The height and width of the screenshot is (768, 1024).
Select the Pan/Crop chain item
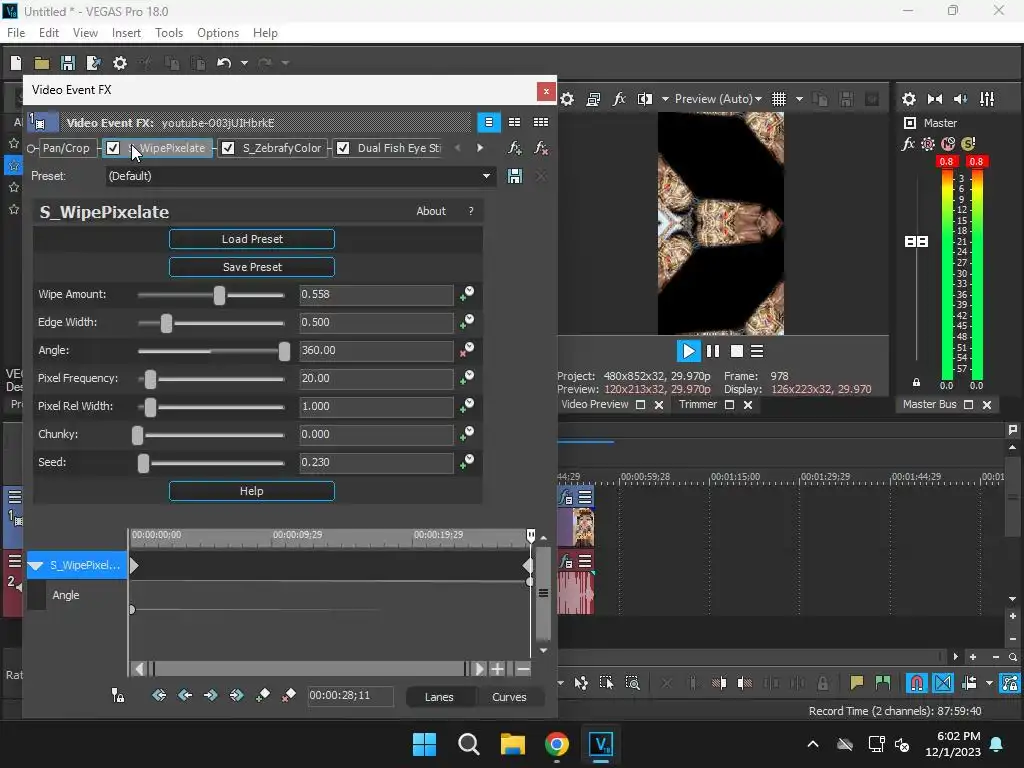click(x=65, y=148)
